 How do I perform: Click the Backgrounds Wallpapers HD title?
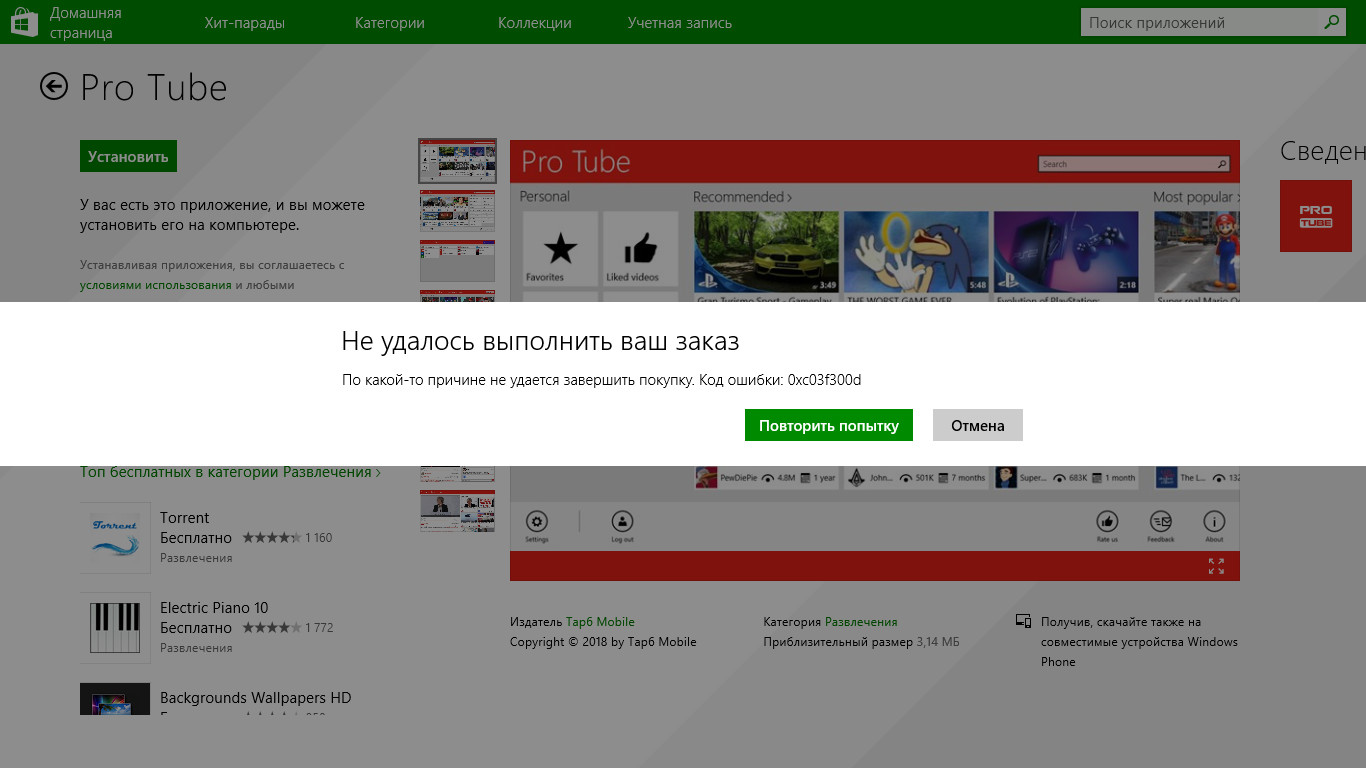[x=256, y=698]
